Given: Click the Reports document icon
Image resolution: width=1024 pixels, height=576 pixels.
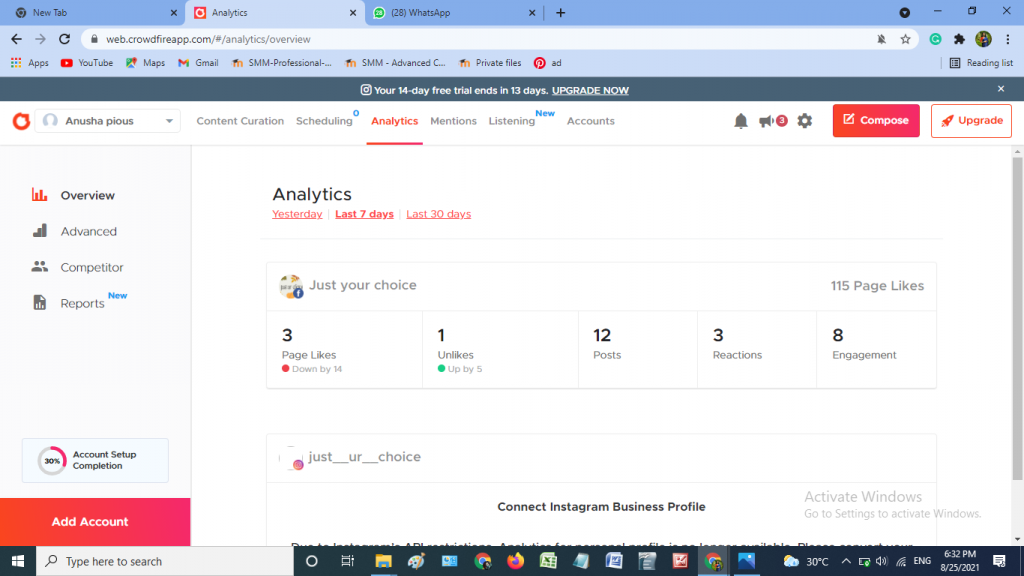Looking at the screenshot, I should click(40, 302).
